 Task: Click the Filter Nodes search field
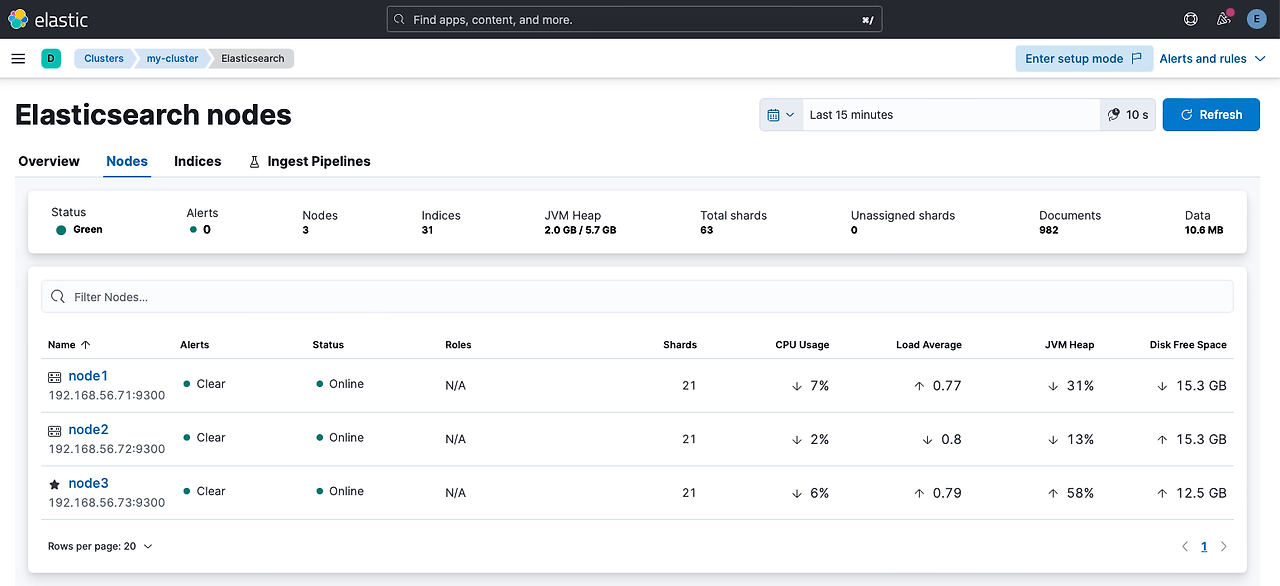click(637, 297)
